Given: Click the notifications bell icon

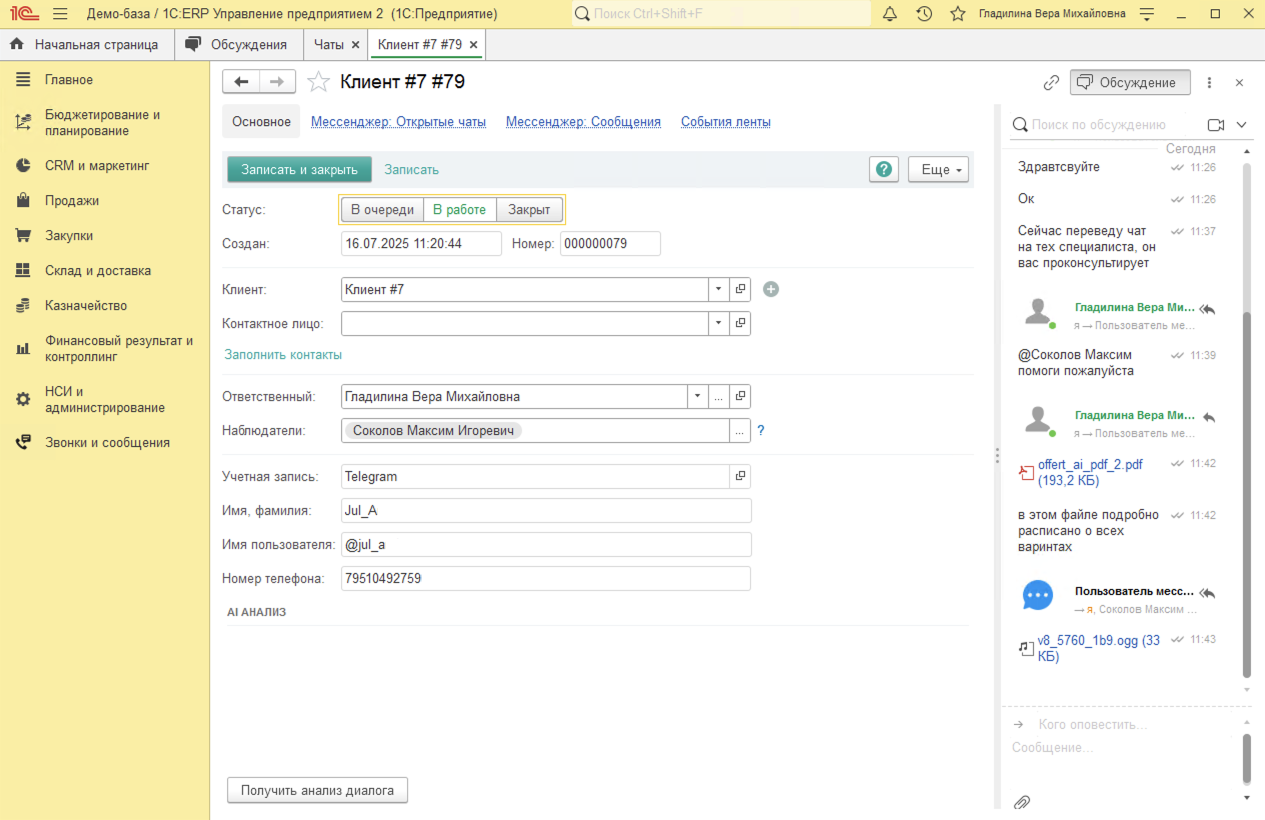Looking at the screenshot, I should [890, 14].
